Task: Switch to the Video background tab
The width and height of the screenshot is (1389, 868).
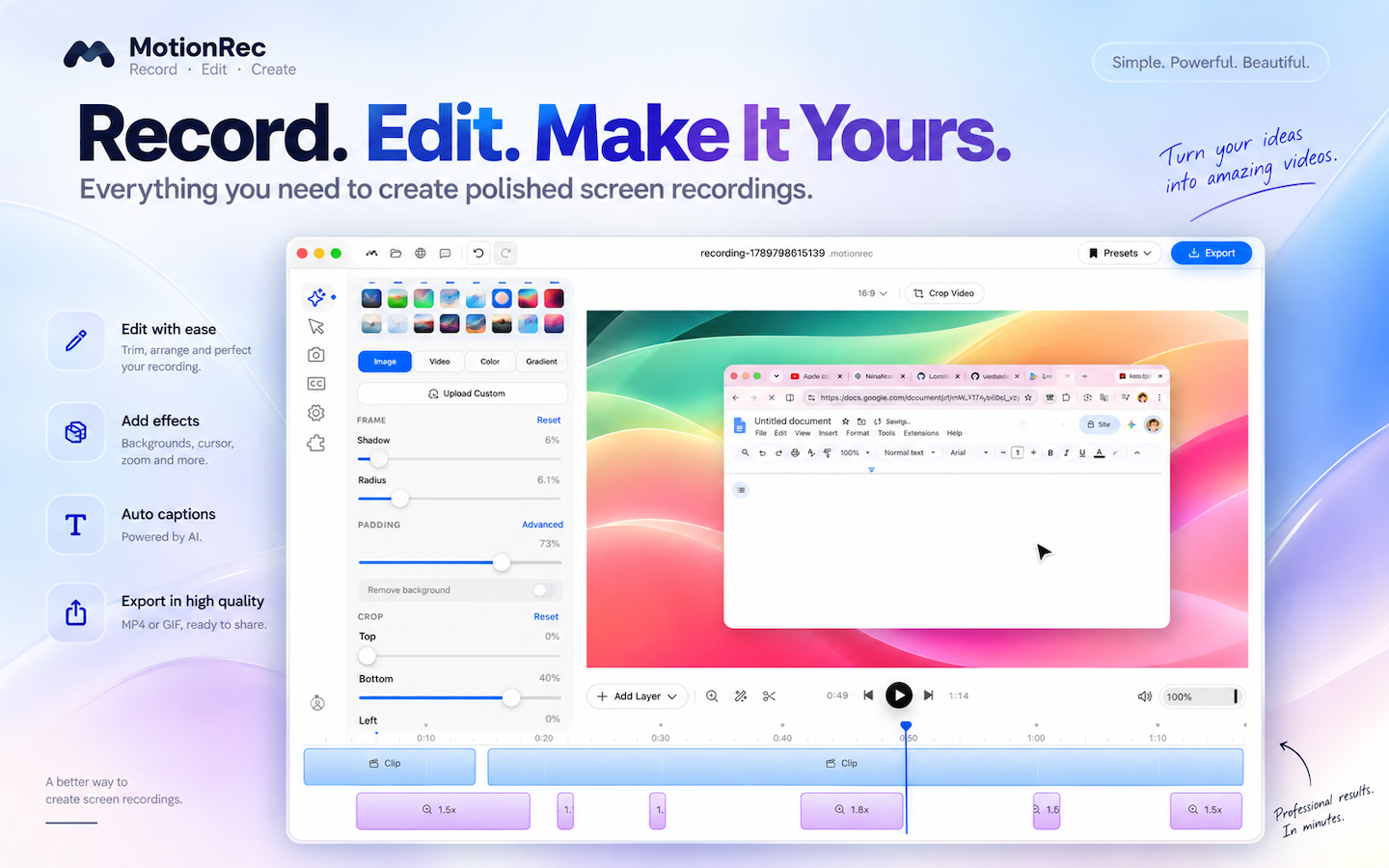Action: [440, 362]
